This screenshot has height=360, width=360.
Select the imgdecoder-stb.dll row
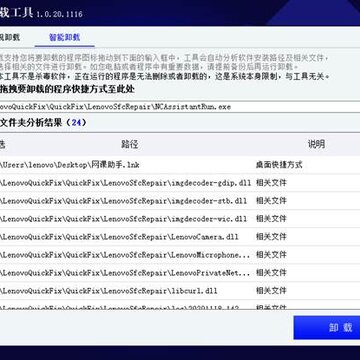click(x=180, y=201)
